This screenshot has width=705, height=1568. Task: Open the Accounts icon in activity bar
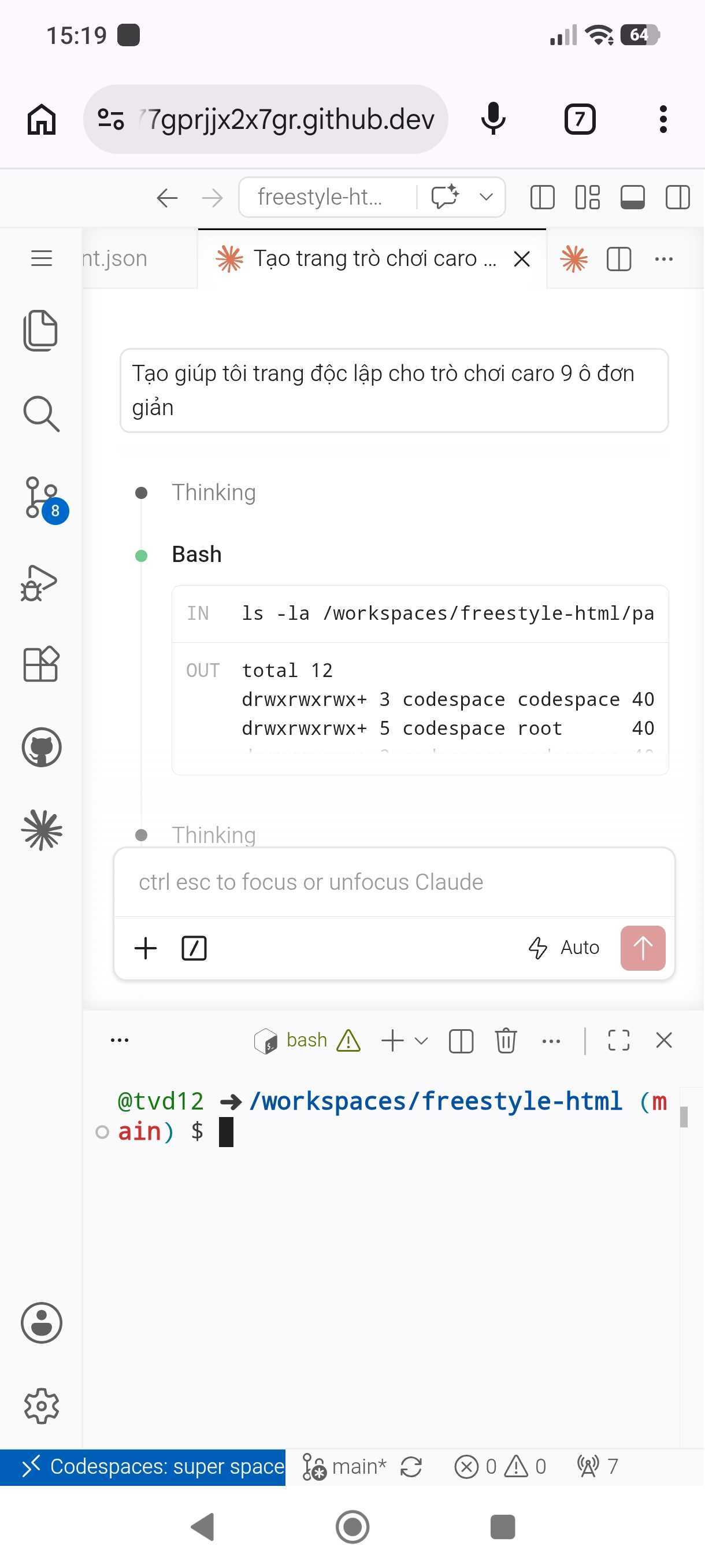[x=42, y=1323]
